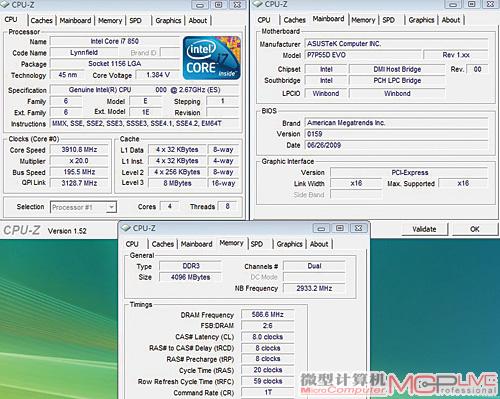This screenshot has height=399, width=500.
Task: Click the DRAM Frequency value field
Action: pyautogui.click(x=268, y=314)
